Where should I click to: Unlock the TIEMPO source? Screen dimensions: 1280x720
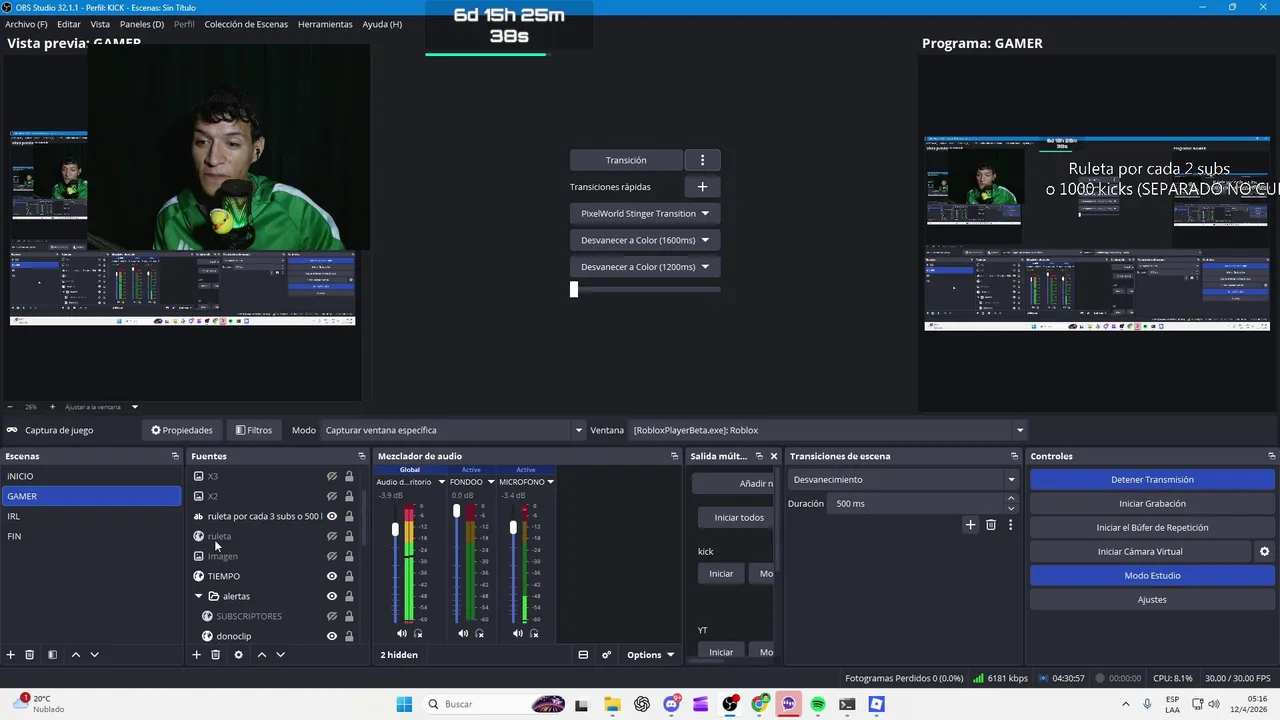[x=349, y=576]
